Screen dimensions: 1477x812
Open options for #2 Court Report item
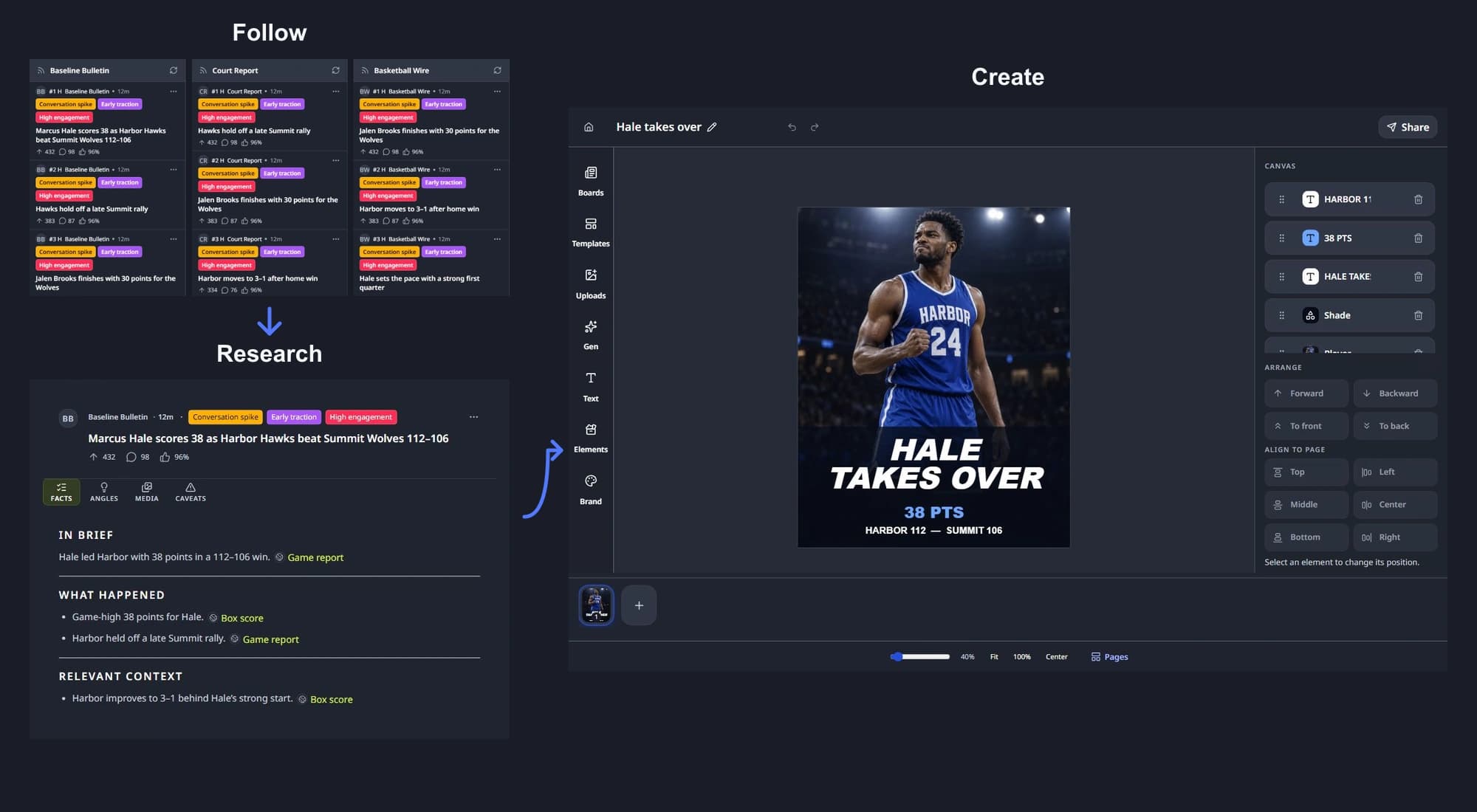click(x=335, y=160)
